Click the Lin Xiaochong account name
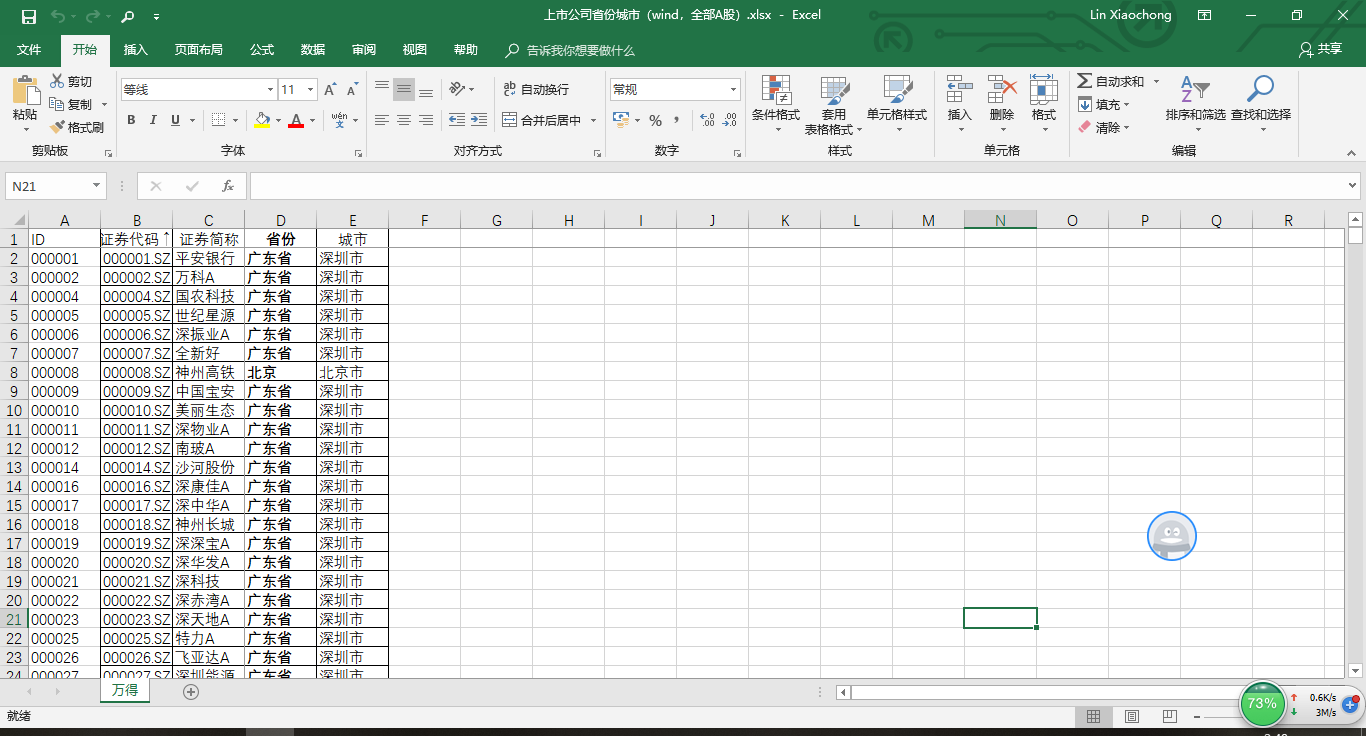Viewport: 1366px width, 736px height. [x=1130, y=15]
